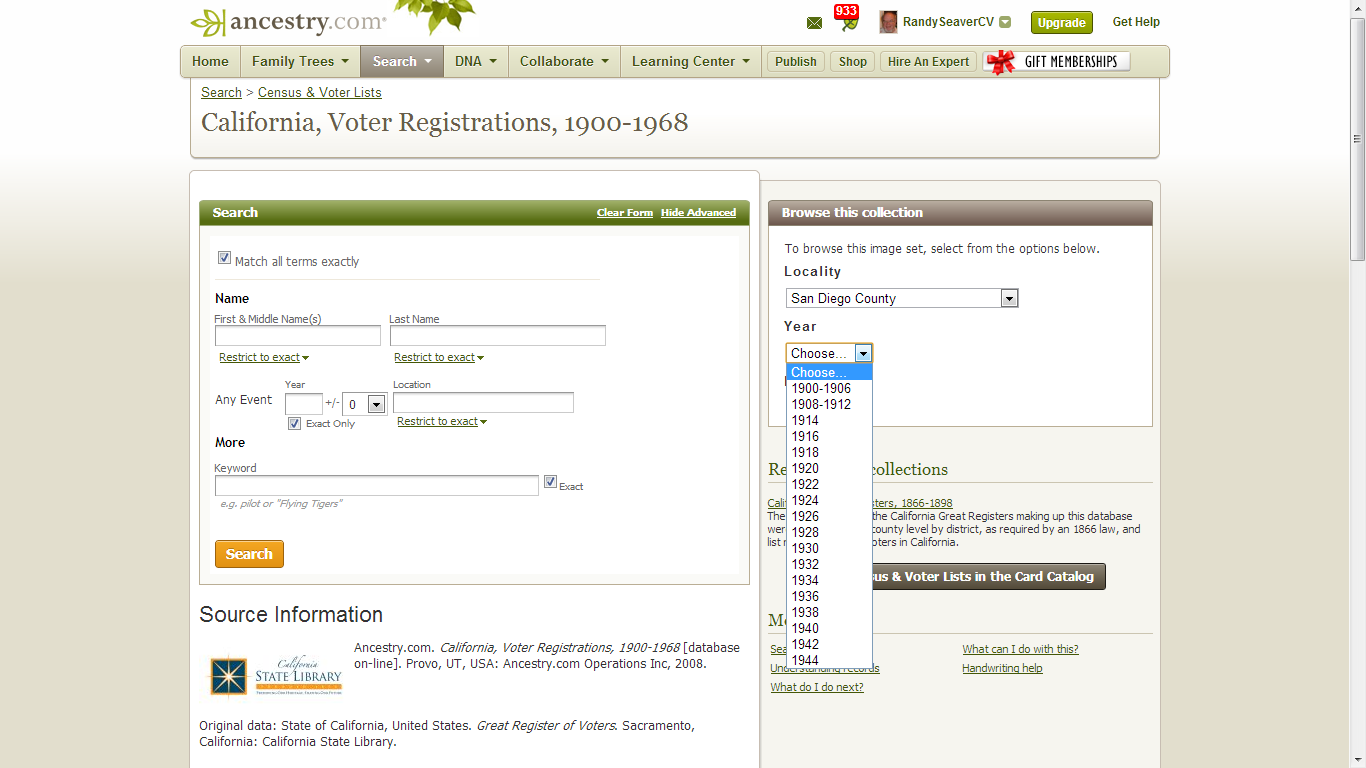
Task: Expand Restrict to exact under last name
Action: tap(439, 357)
